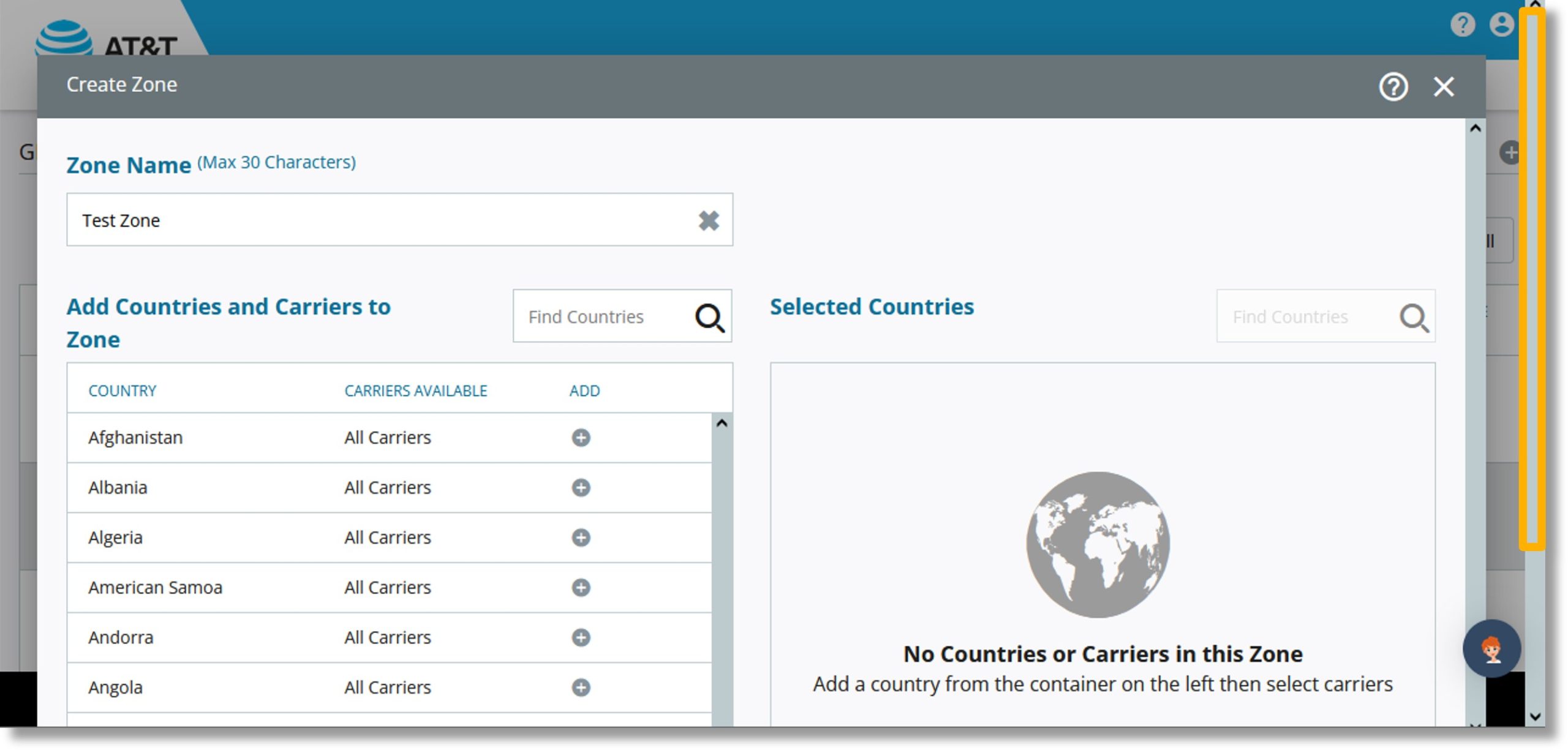
Task: Click the Add icon for American Samoa
Action: 581,587
